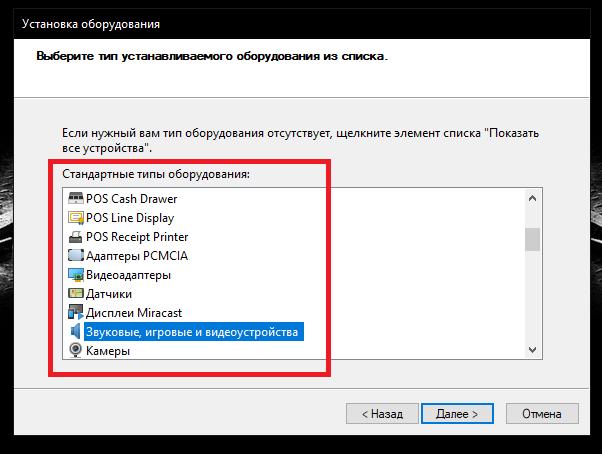602x454 pixels.
Task: Select Дисплеи Miracast list item
Action: click(x=134, y=313)
